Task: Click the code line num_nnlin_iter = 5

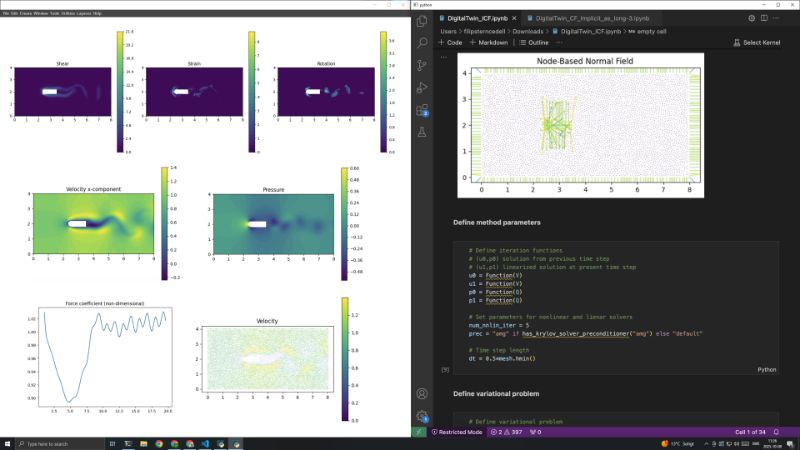Action: tap(498, 326)
